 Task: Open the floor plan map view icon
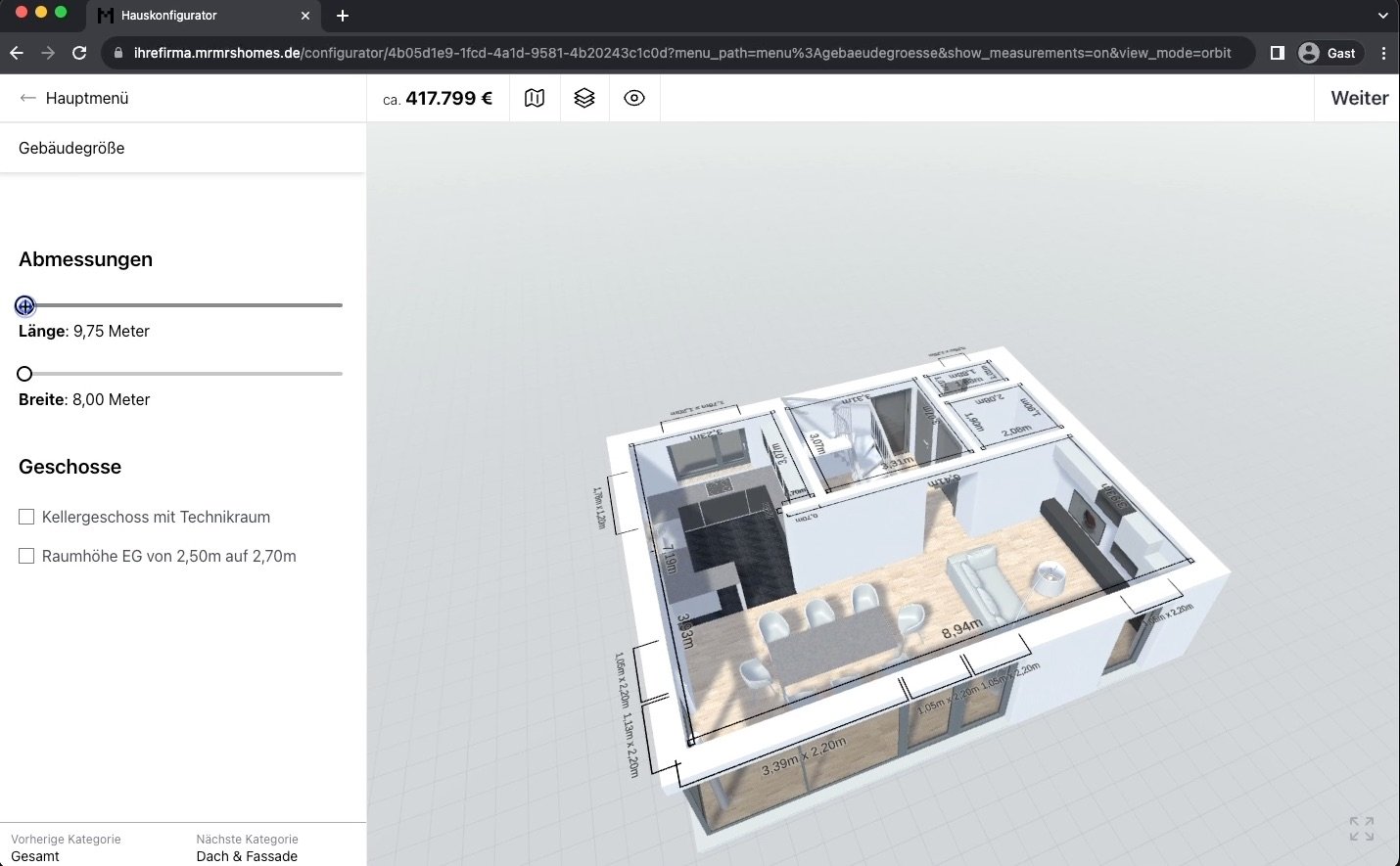535,98
